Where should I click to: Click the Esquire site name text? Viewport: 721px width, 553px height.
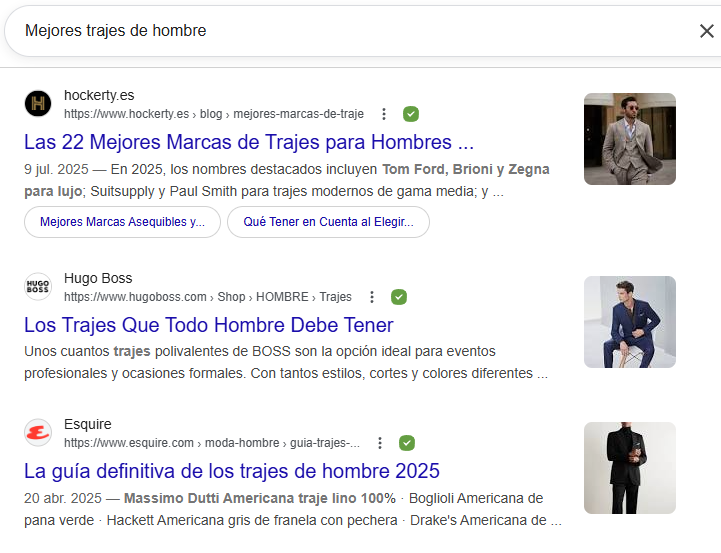point(87,424)
